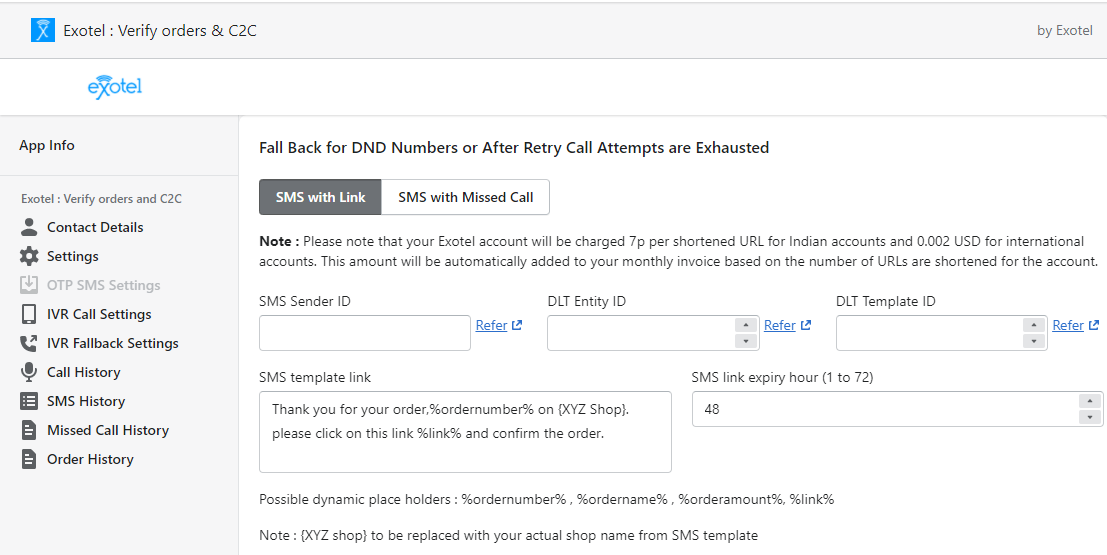Open OTP SMS Settings

click(x=104, y=285)
